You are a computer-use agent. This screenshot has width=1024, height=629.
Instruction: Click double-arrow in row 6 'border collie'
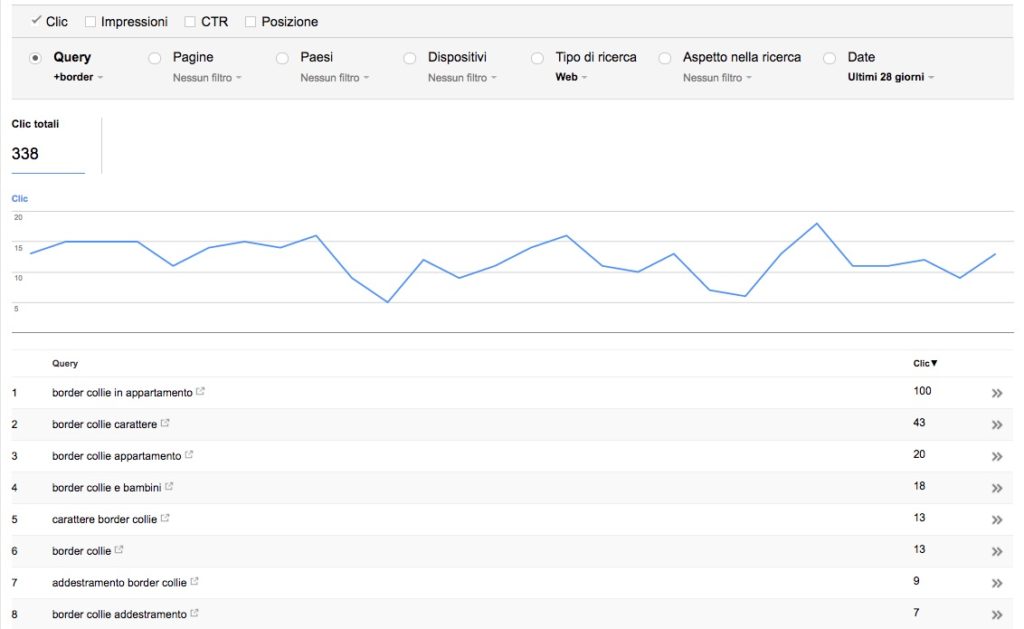[x=997, y=551]
